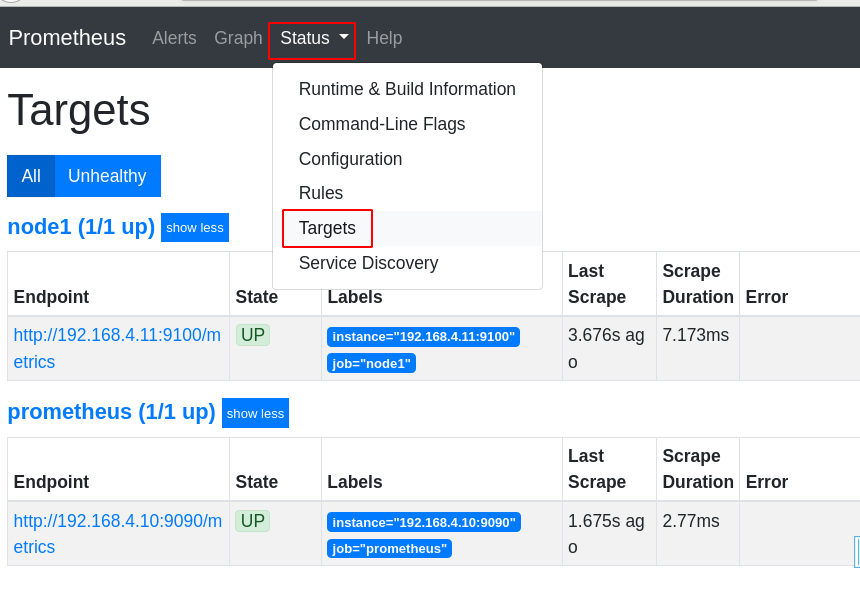Click the instance="192.168.4.10:9090" label badge
The width and height of the screenshot is (860, 603).
[x=424, y=522]
